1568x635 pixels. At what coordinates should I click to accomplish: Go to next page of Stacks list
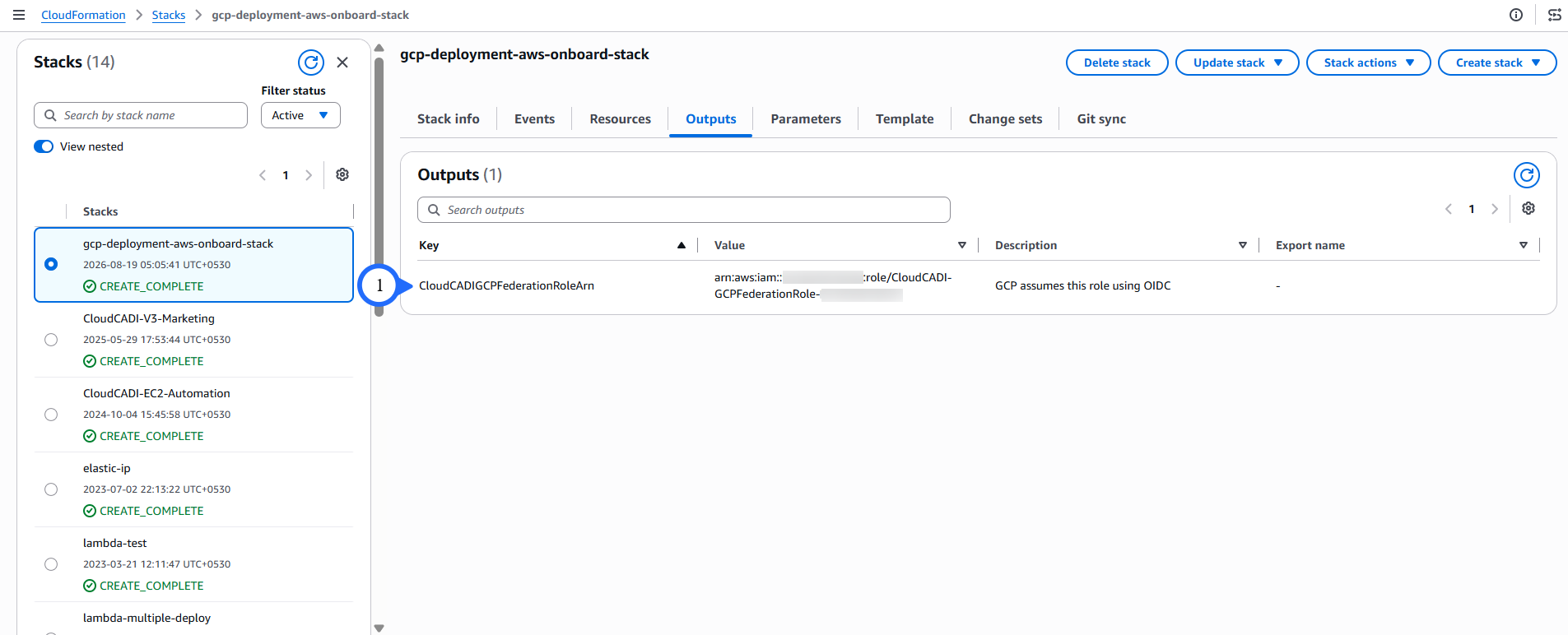point(309,175)
